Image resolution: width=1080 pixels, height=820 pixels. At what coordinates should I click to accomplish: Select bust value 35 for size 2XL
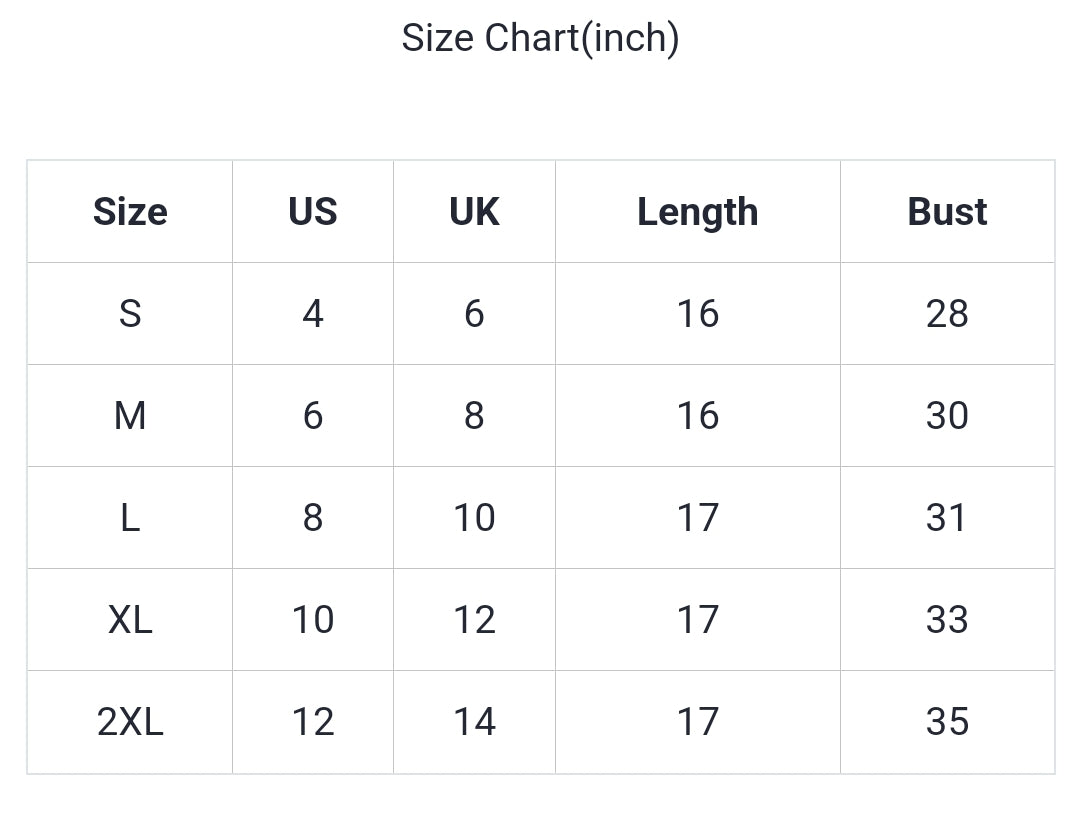[x=947, y=722]
